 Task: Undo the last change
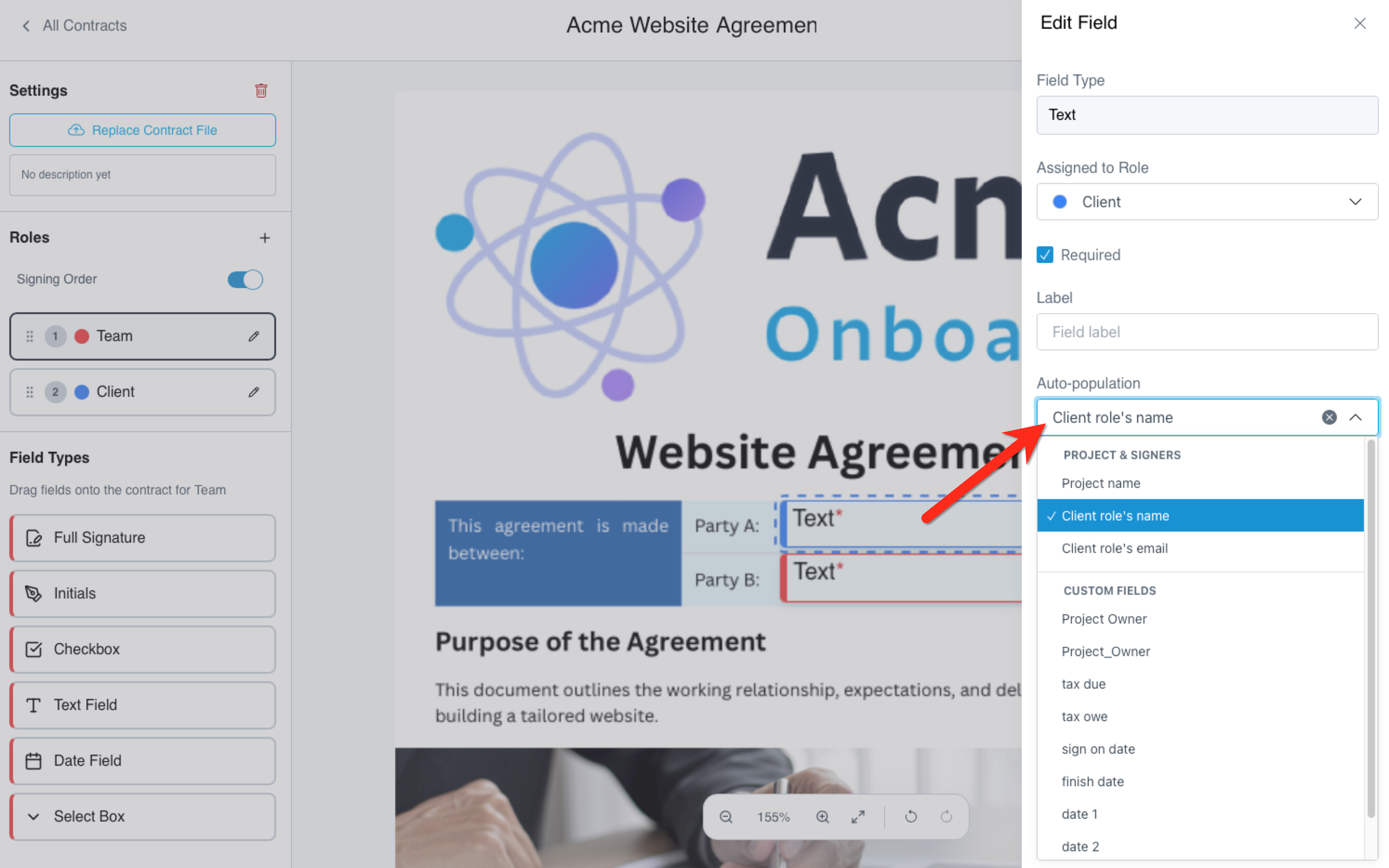[911, 816]
